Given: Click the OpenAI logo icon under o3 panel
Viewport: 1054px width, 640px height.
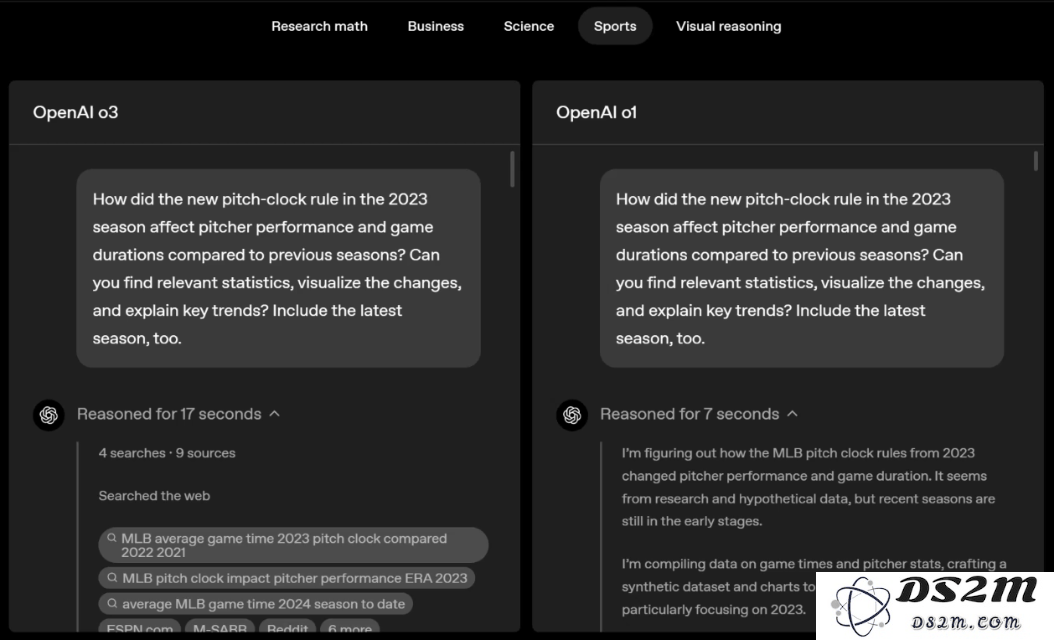Looking at the screenshot, I should [49, 415].
